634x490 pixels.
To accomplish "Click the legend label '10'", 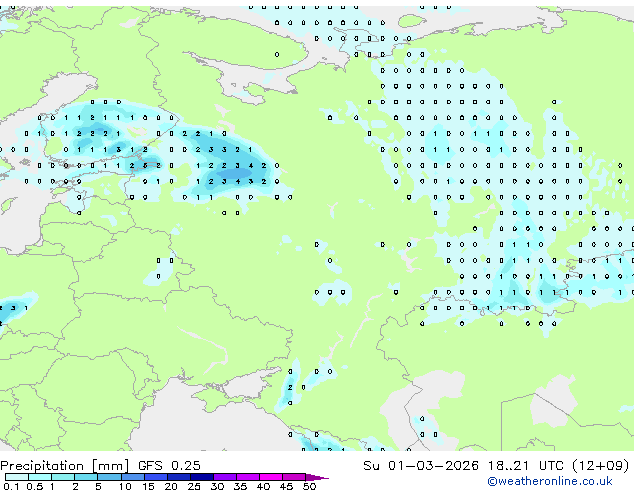I will click(x=125, y=486).
